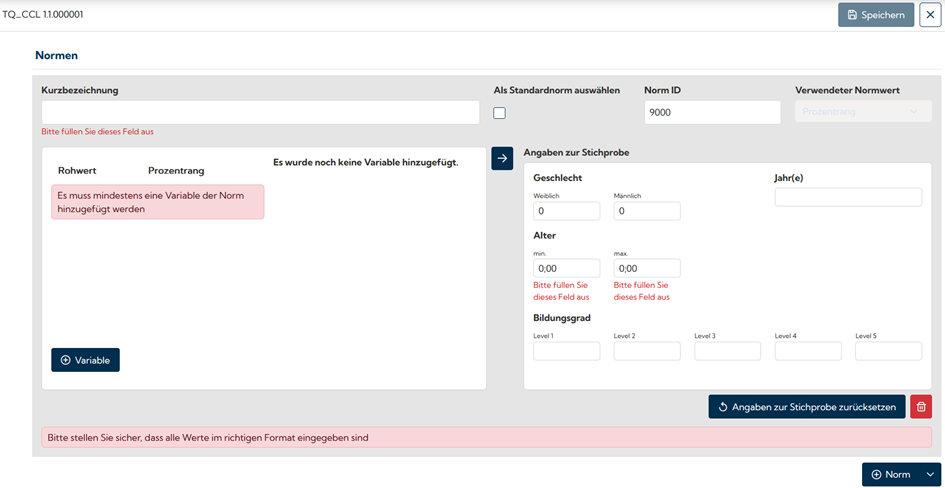945x488 pixels.
Task: Enable the Als Standardnorm auswählen checkbox
Action: coord(500,113)
